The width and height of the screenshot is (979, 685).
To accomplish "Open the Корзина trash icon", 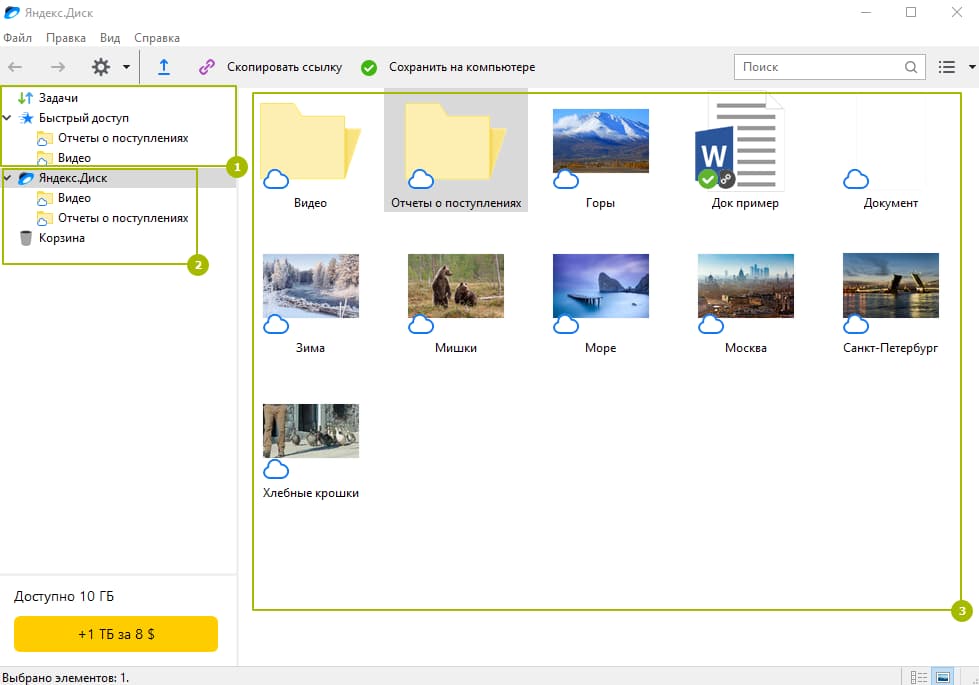I will point(26,238).
